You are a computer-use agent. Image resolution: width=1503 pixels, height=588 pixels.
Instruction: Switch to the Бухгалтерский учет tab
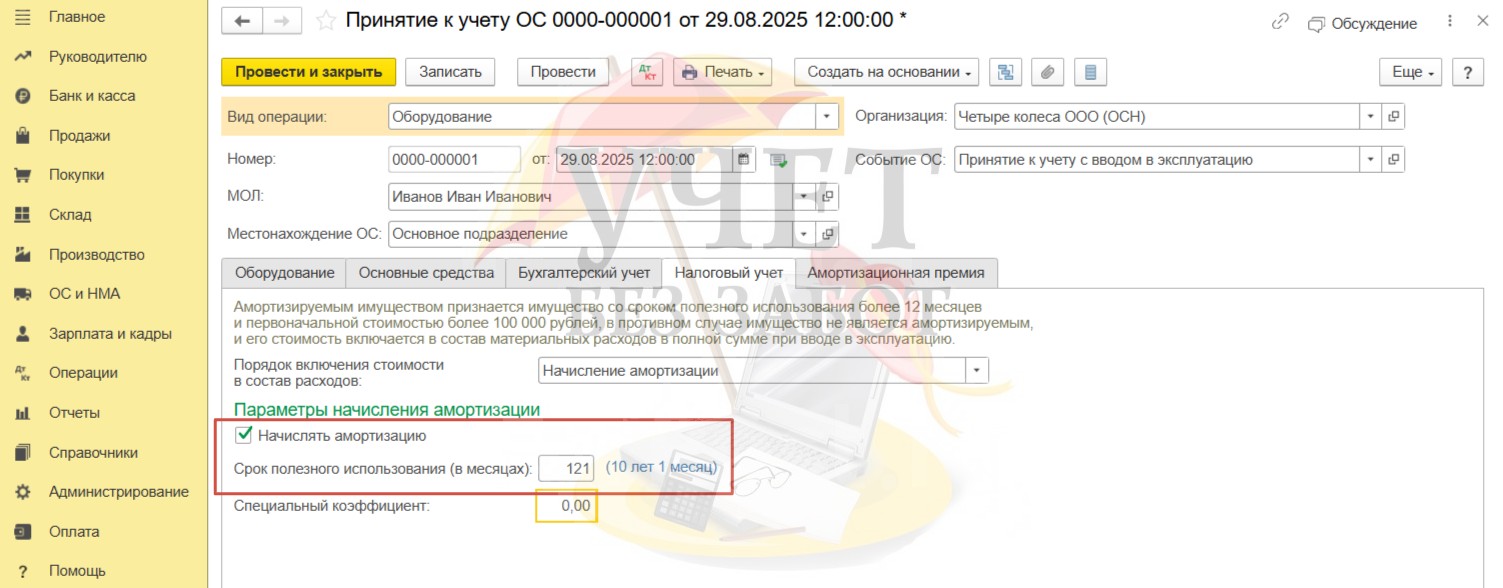tap(583, 273)
